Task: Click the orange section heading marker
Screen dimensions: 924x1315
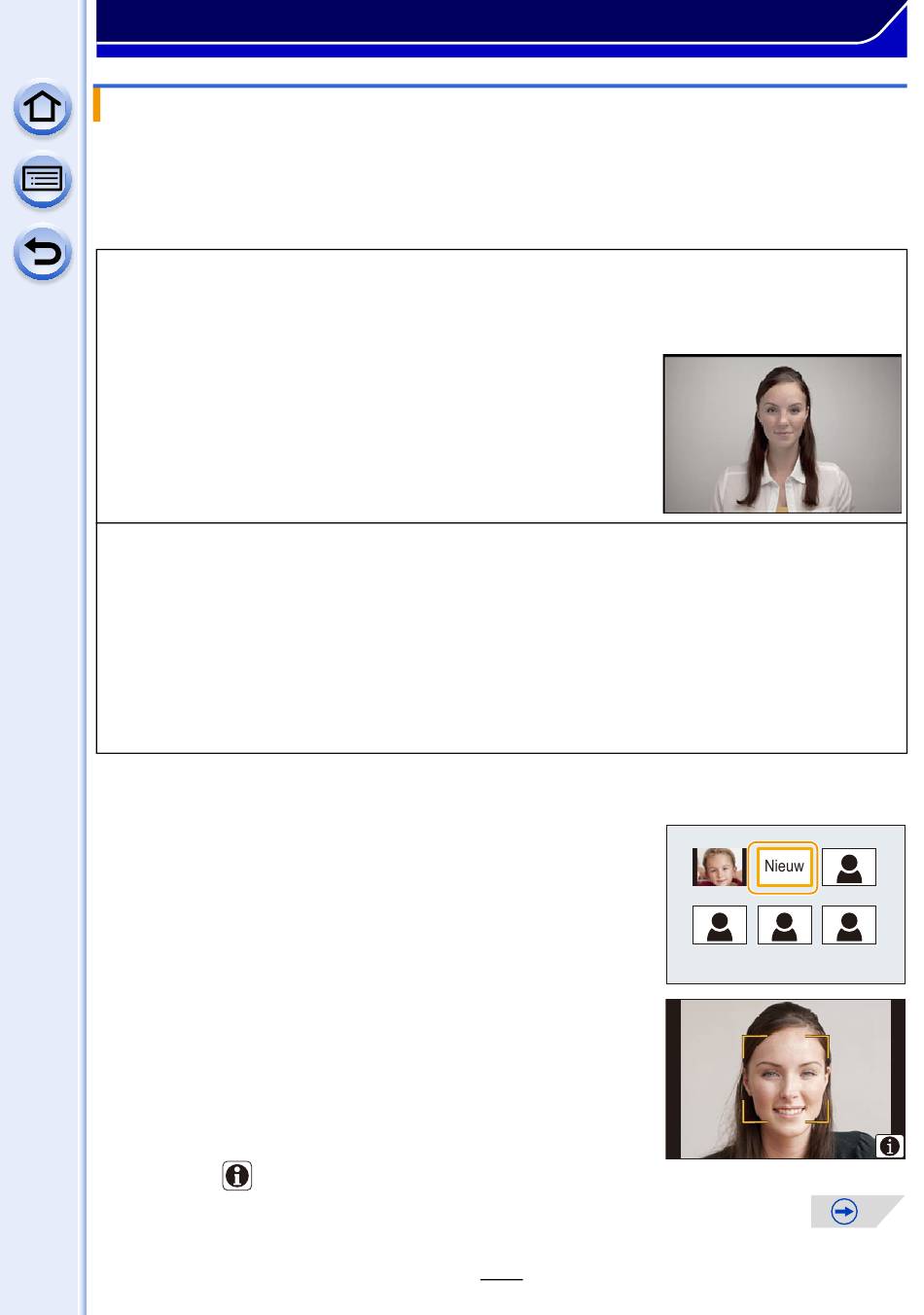Action: coord(97,105)
